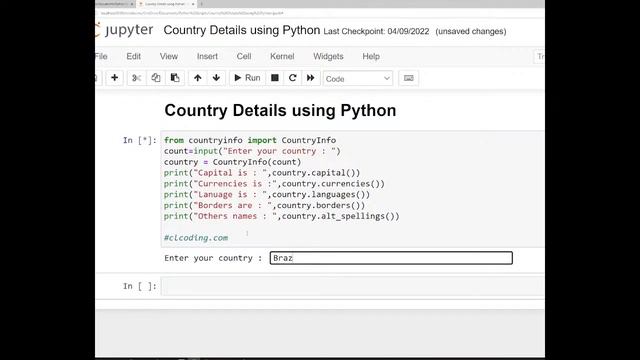This screenshot has height=360, width=640.
Task: Open the Cell menu
Action: click(x=244, y=56)
